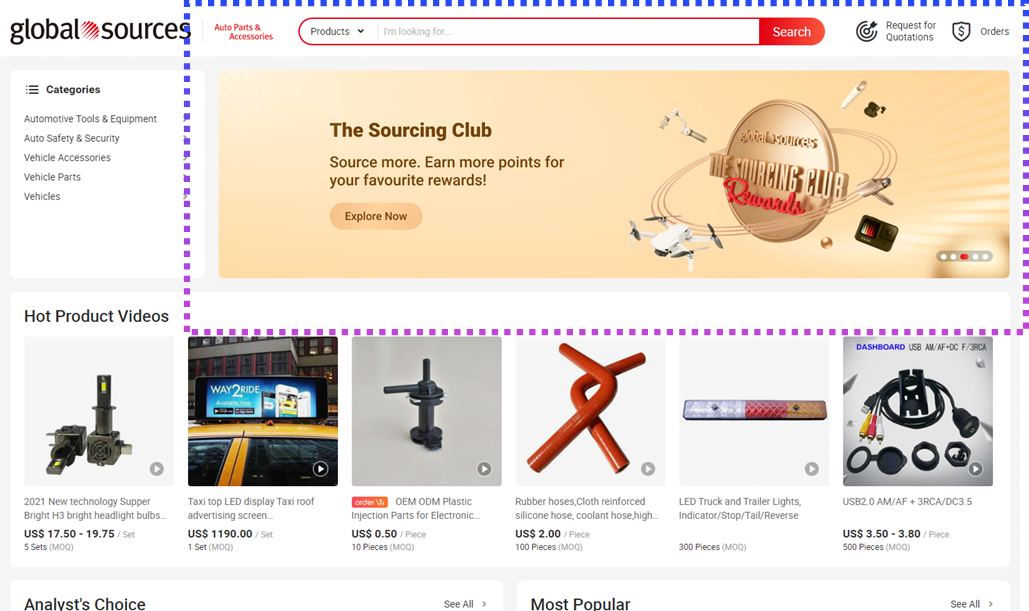
Task: Click the red Search button
Action: pos(791,32)
